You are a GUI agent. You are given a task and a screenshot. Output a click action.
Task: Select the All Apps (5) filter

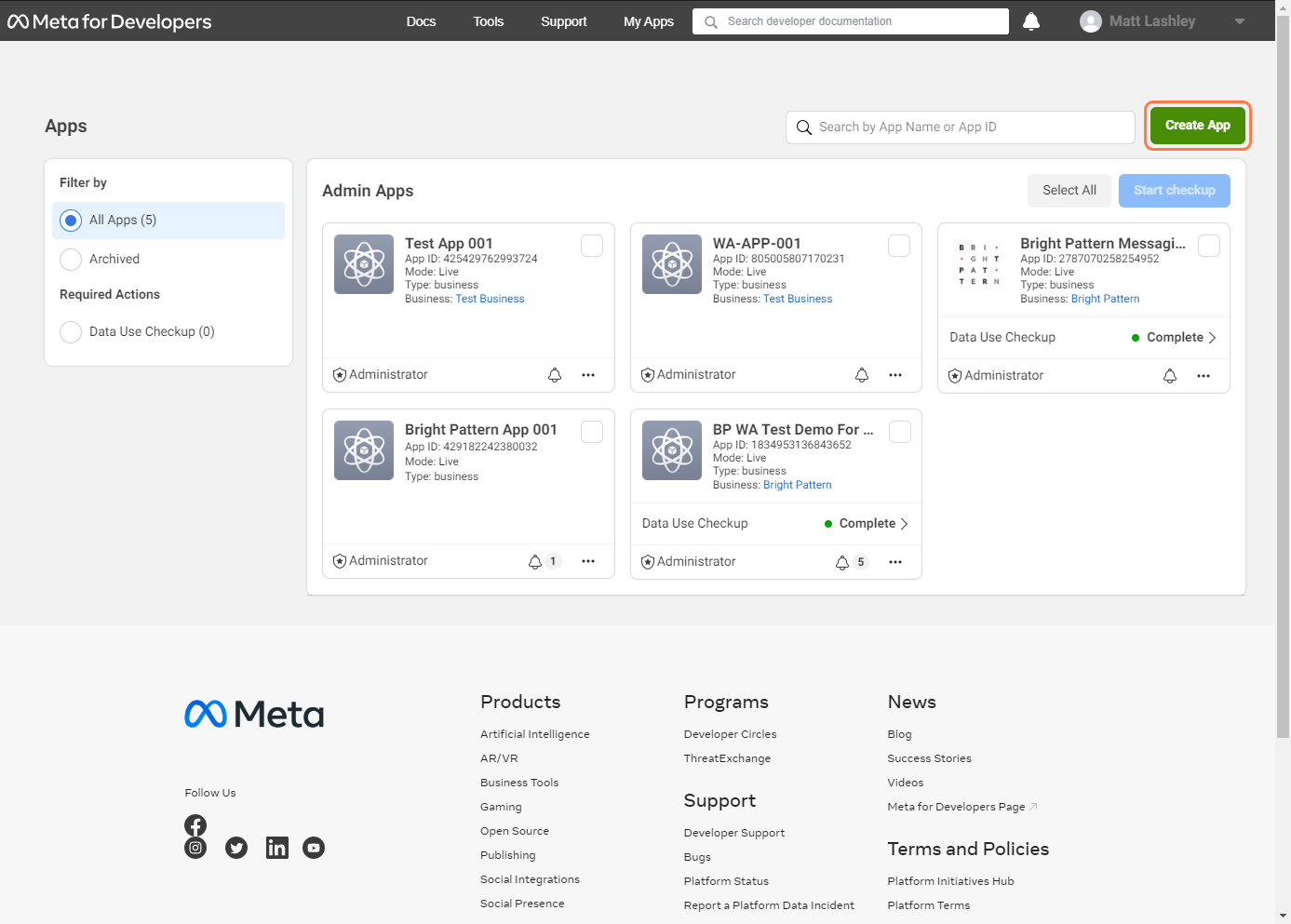(168, 221)
